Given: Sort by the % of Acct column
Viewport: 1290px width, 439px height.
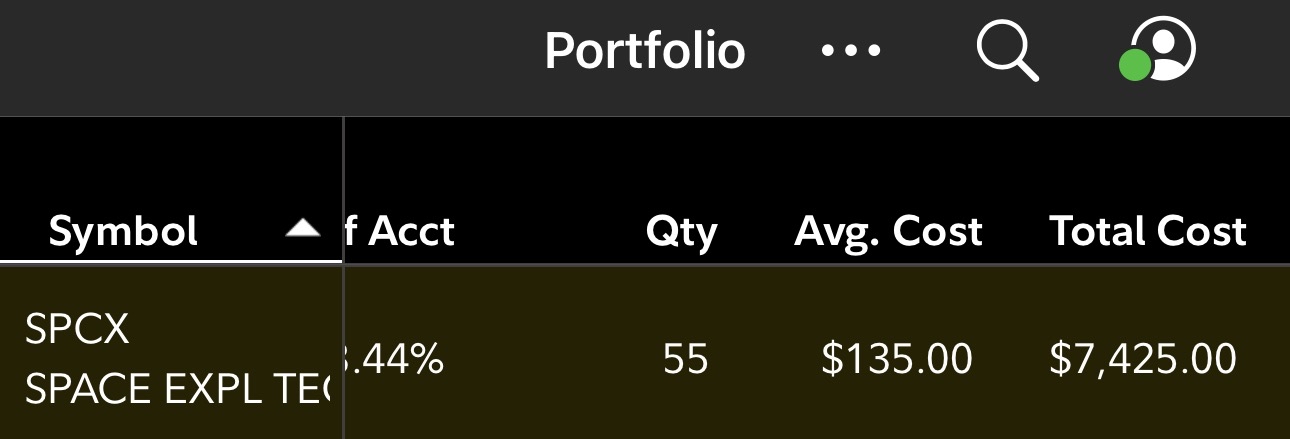Looking at the screenshot, I should tap(400, 232).
